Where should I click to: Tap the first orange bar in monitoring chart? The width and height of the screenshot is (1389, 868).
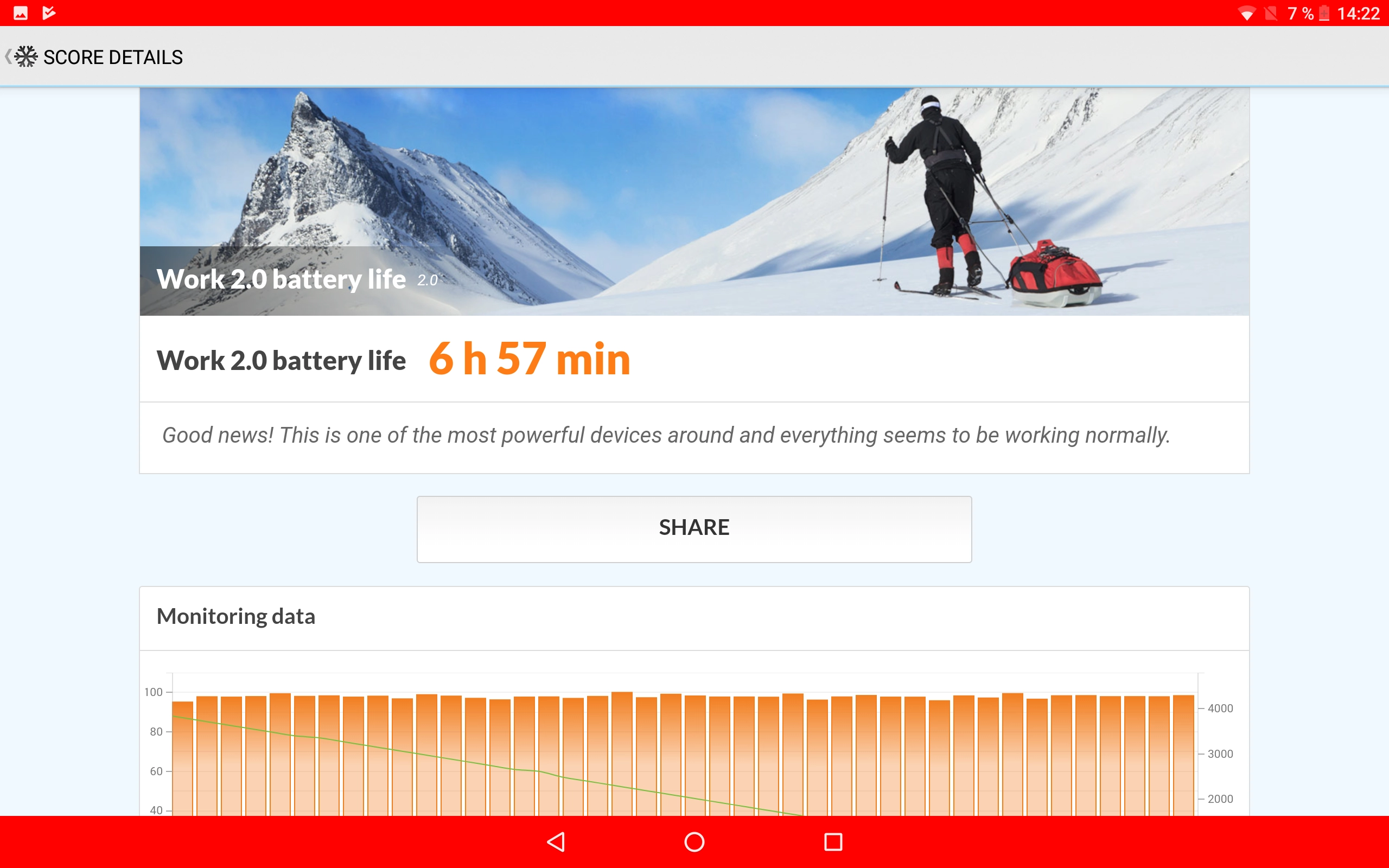pos(182,758)
